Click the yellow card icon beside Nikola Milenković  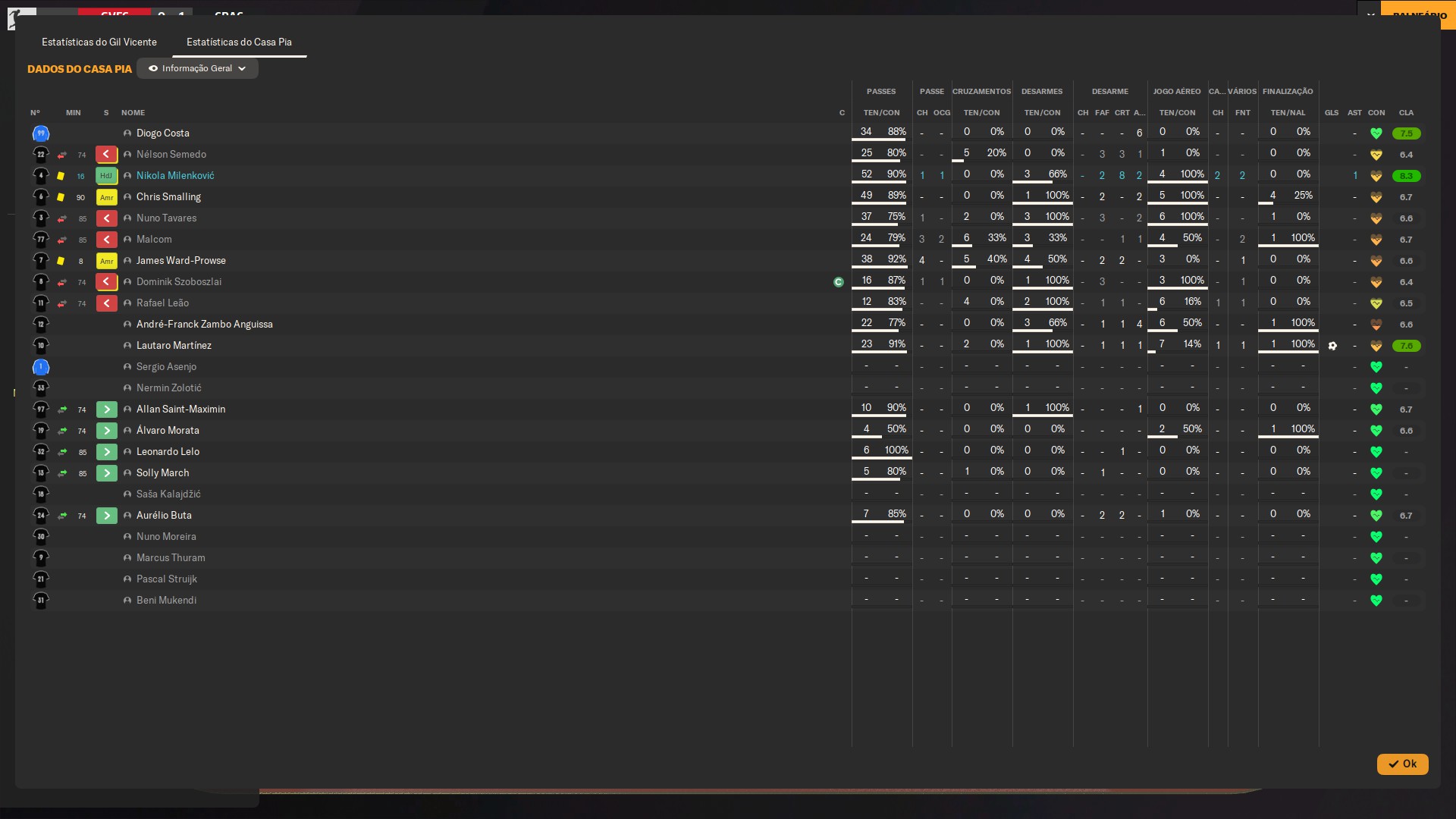(61, 176)
